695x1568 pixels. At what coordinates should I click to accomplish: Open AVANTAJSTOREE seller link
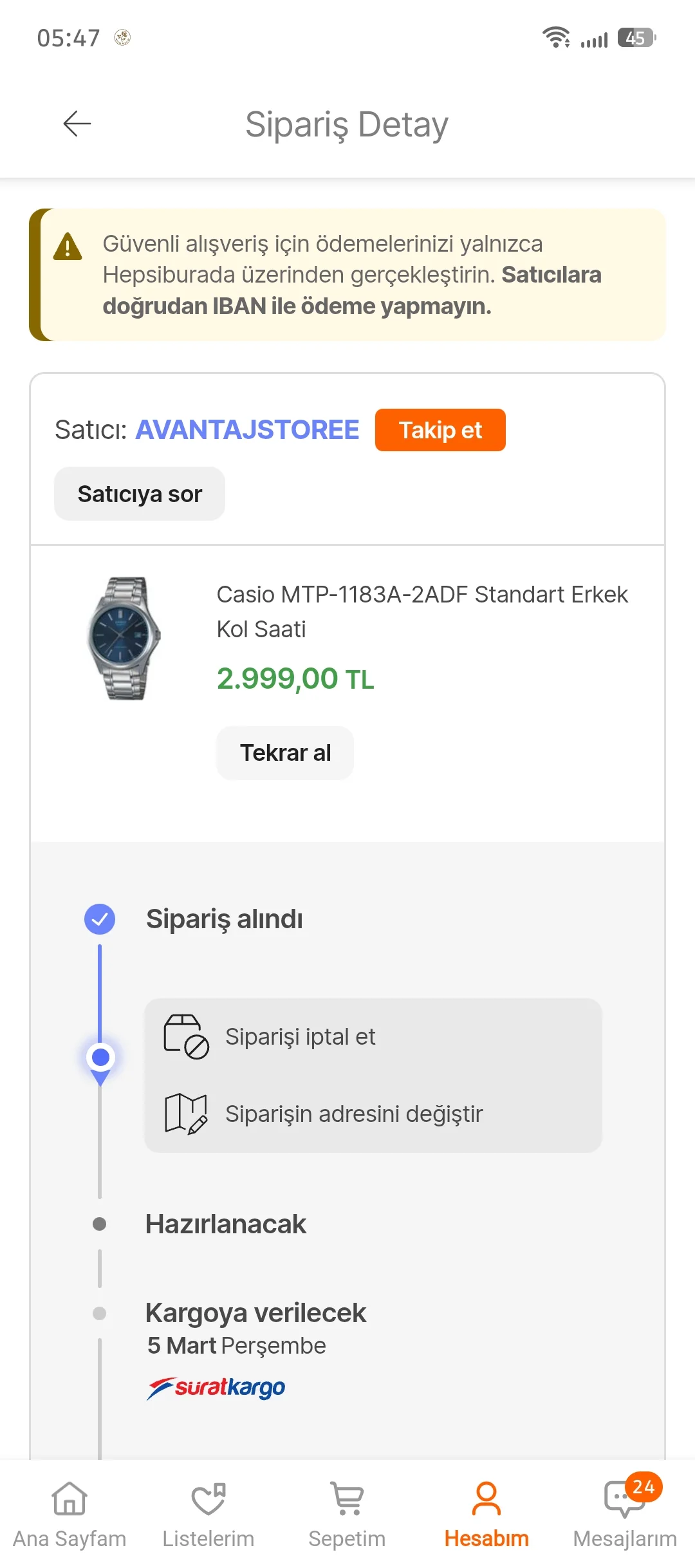(x=247, y=430)
